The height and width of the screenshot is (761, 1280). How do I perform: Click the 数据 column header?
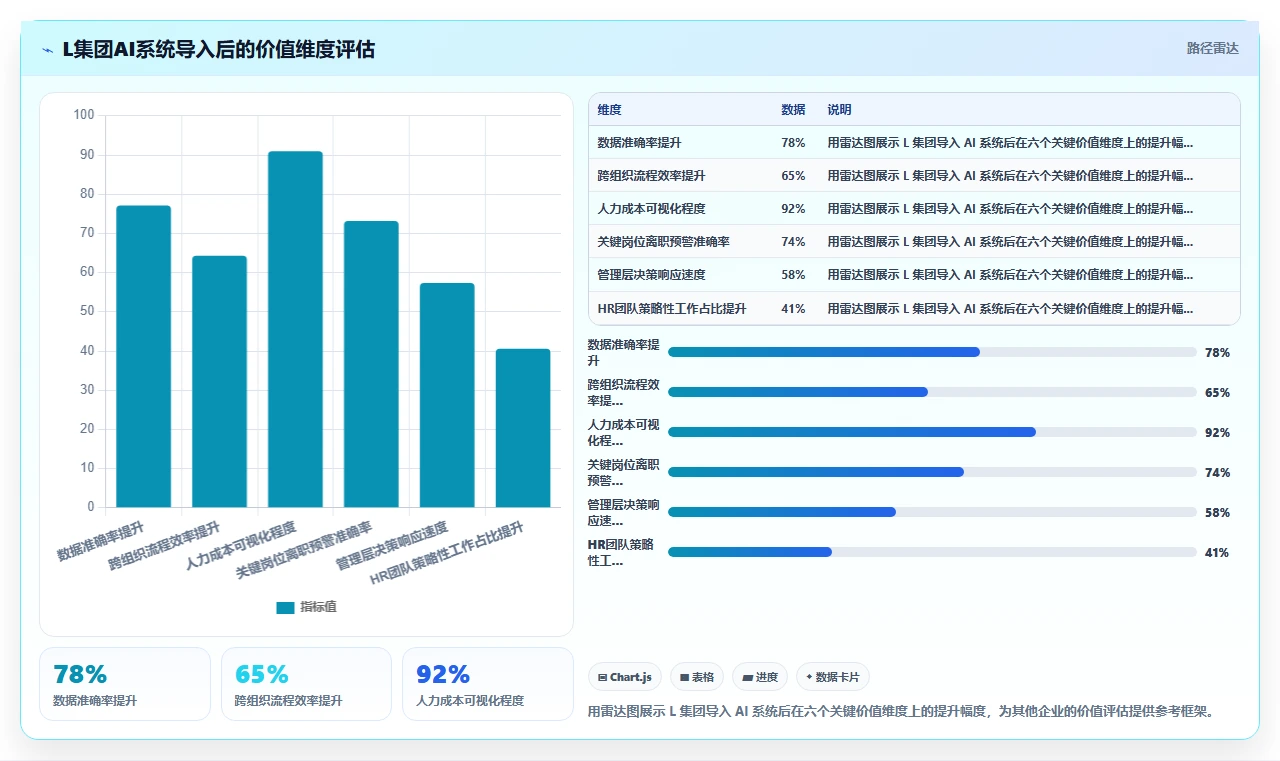793,110
